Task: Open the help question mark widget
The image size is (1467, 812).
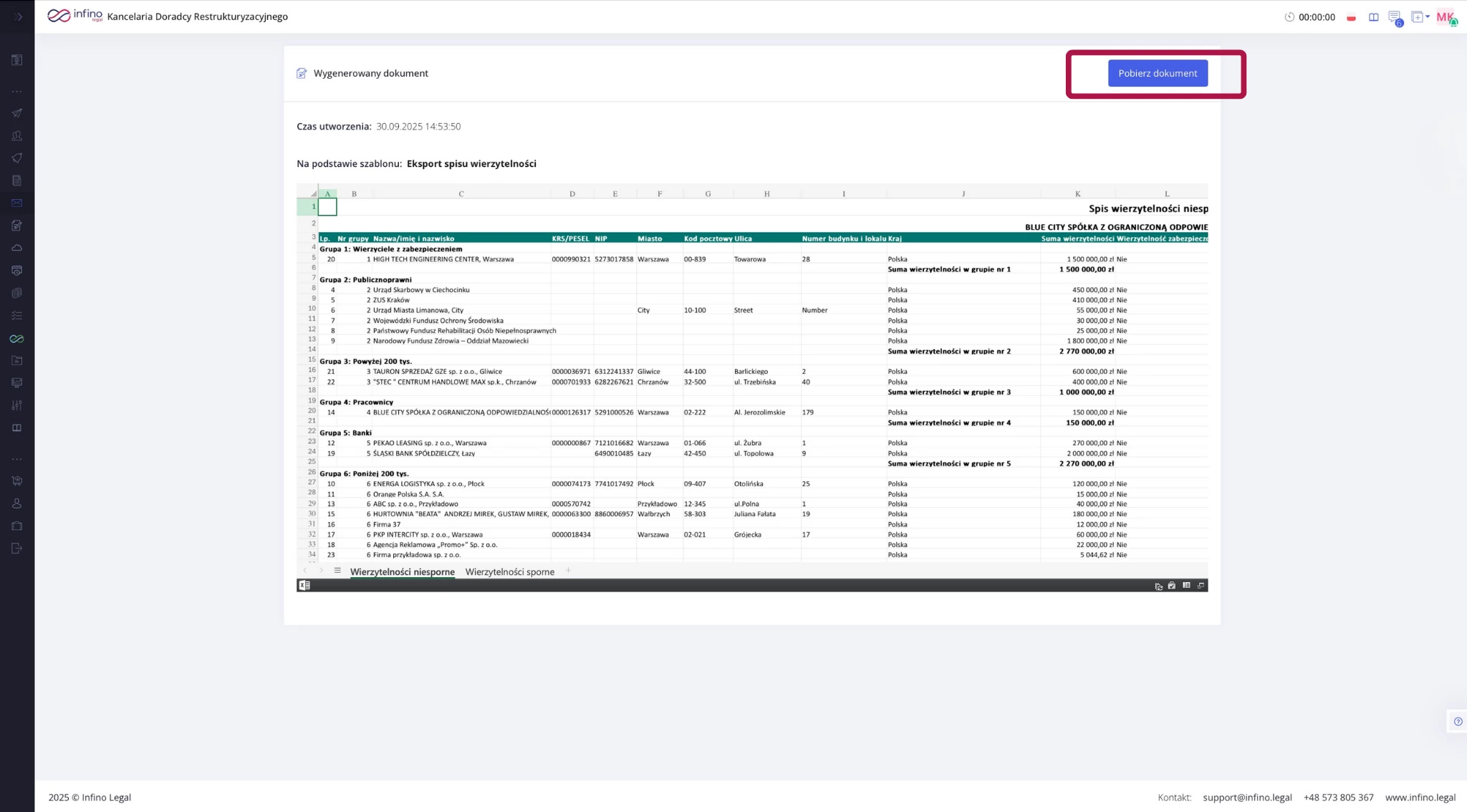Action: pos(1458,721)
